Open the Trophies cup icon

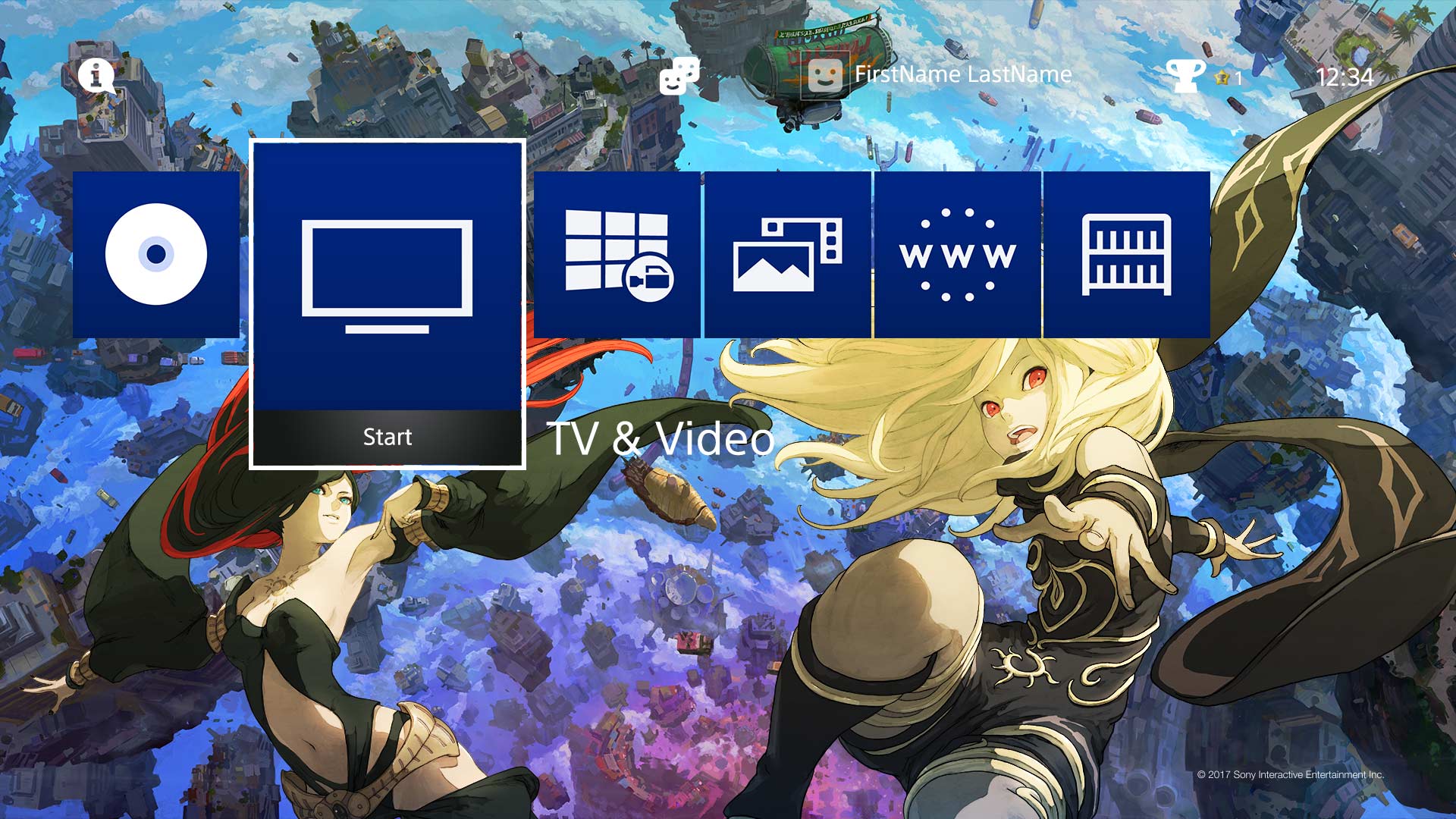[x=1185, y=76]
